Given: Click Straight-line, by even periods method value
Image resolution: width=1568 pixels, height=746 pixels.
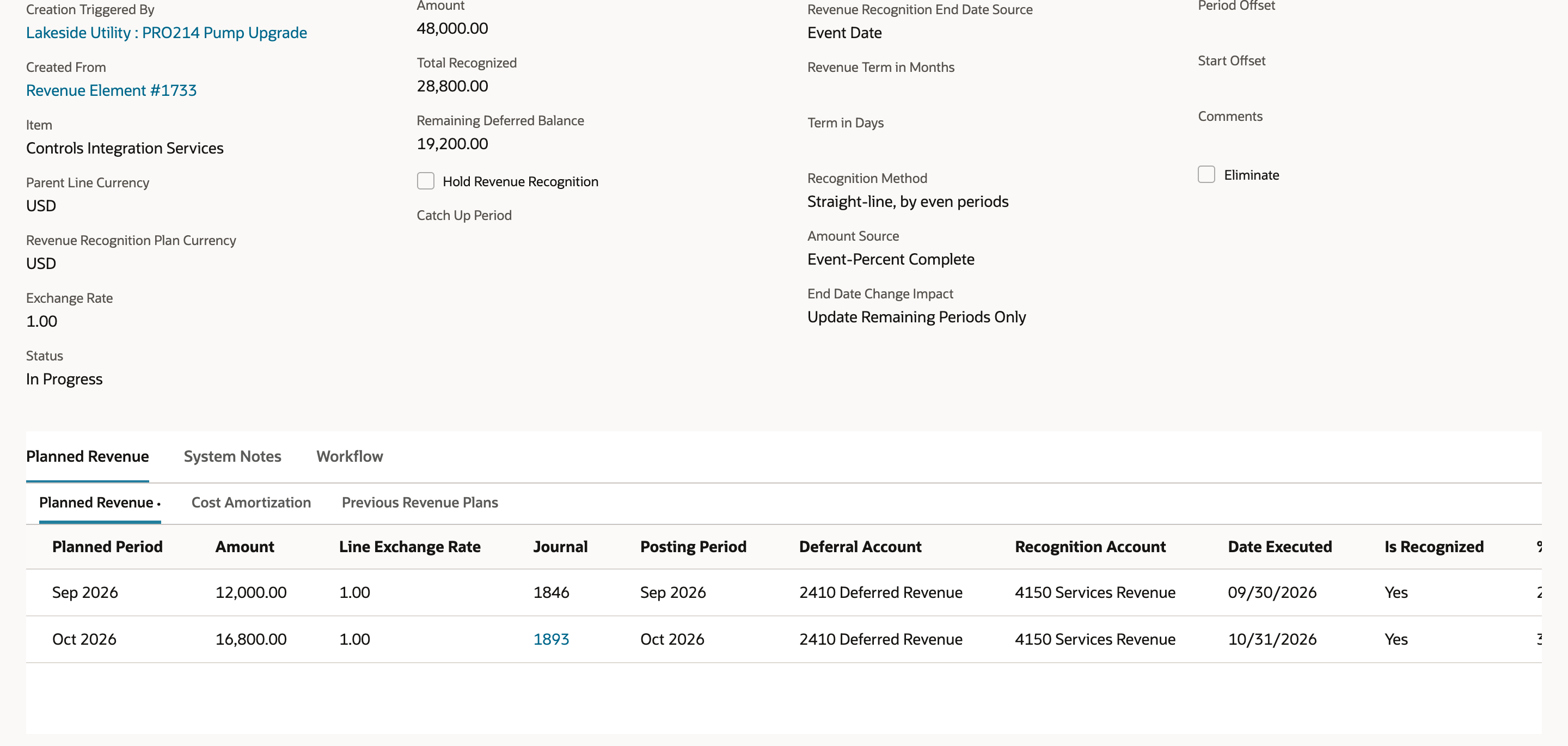Looking at the screenshot, I should pos(908,201).
